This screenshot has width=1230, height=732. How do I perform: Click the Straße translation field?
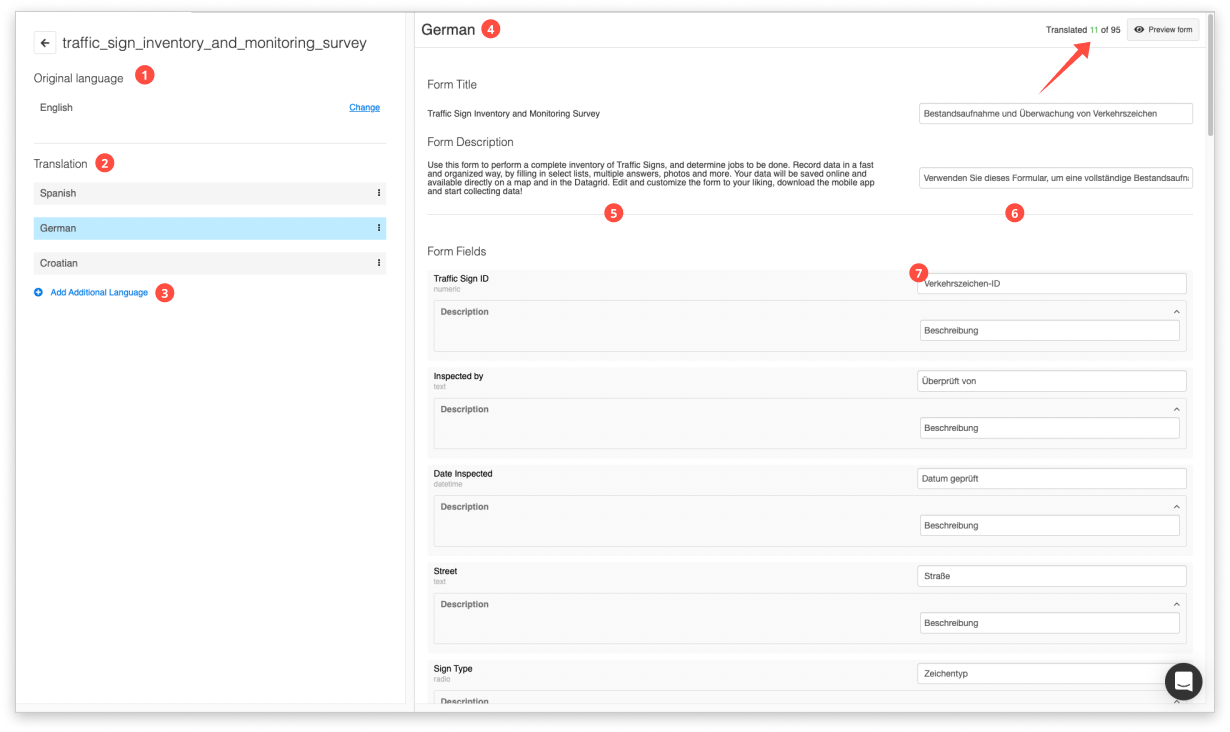point(1051,576)
